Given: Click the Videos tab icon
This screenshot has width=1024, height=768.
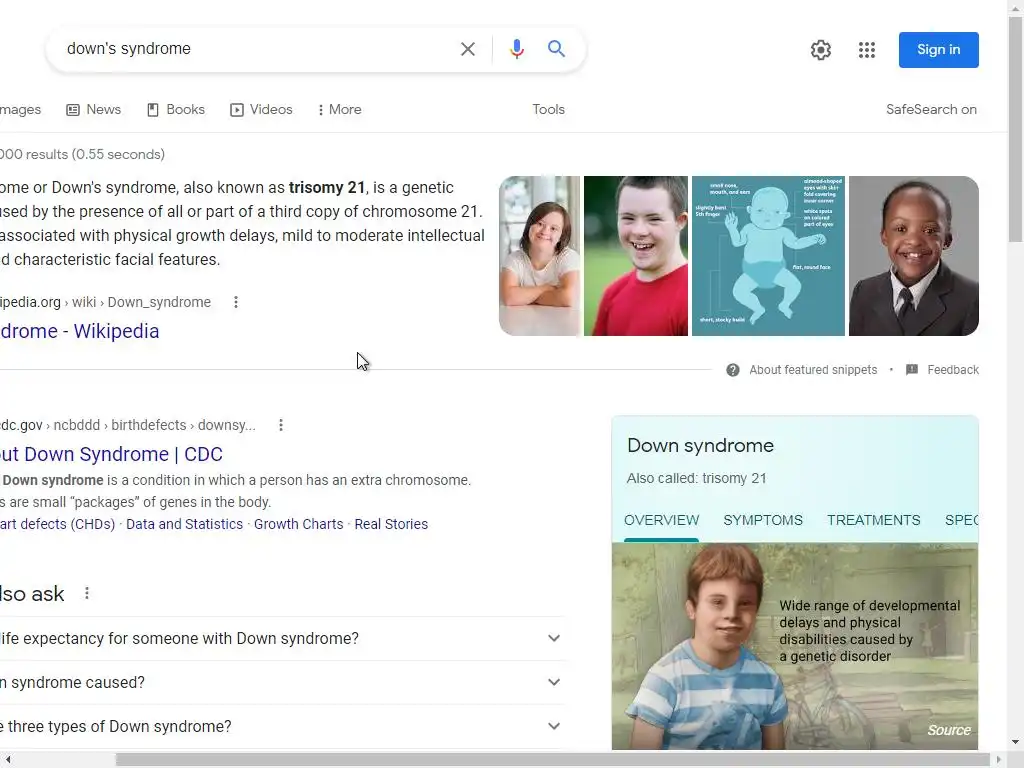Looking at the screenshot, I should tap(236, 110).
